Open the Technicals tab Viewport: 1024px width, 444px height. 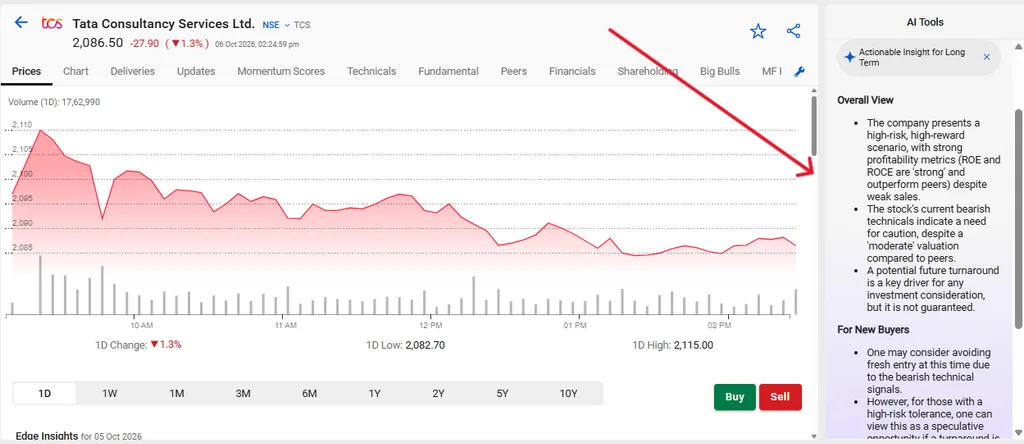coord(372,71)
